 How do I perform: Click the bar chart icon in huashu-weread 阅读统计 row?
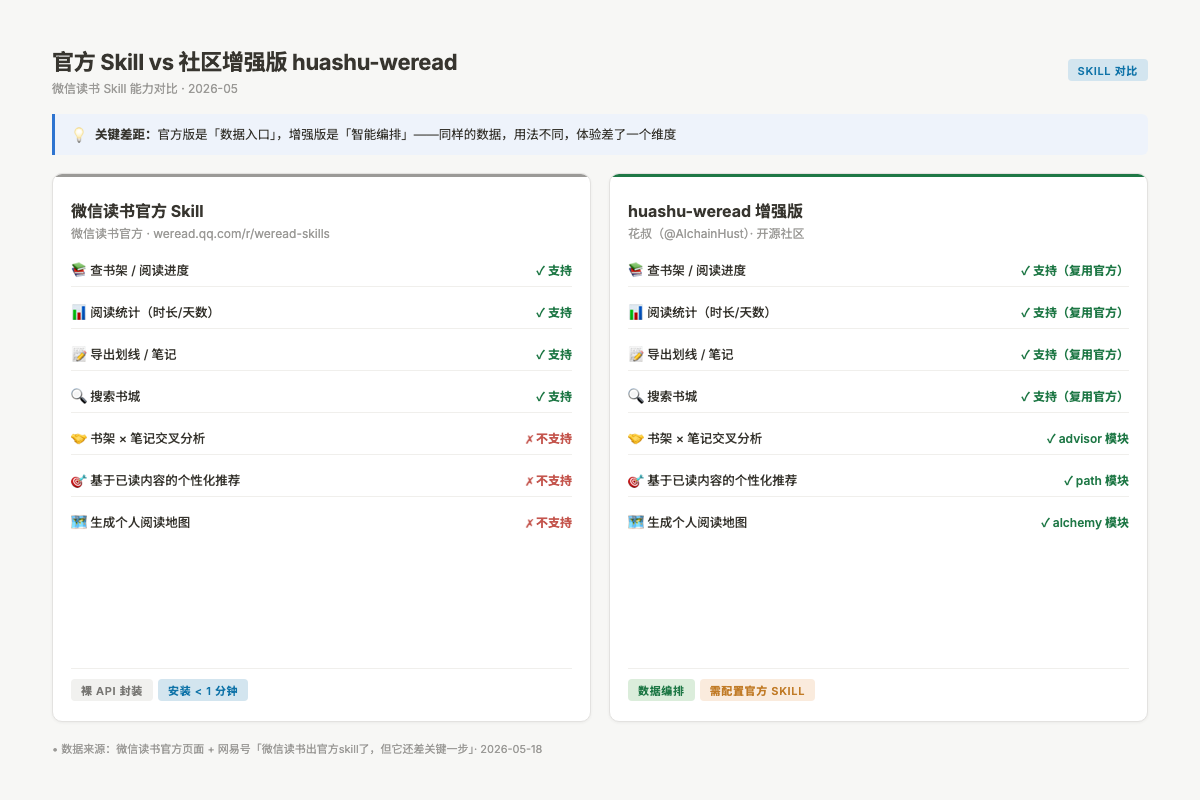pos(636,312)
